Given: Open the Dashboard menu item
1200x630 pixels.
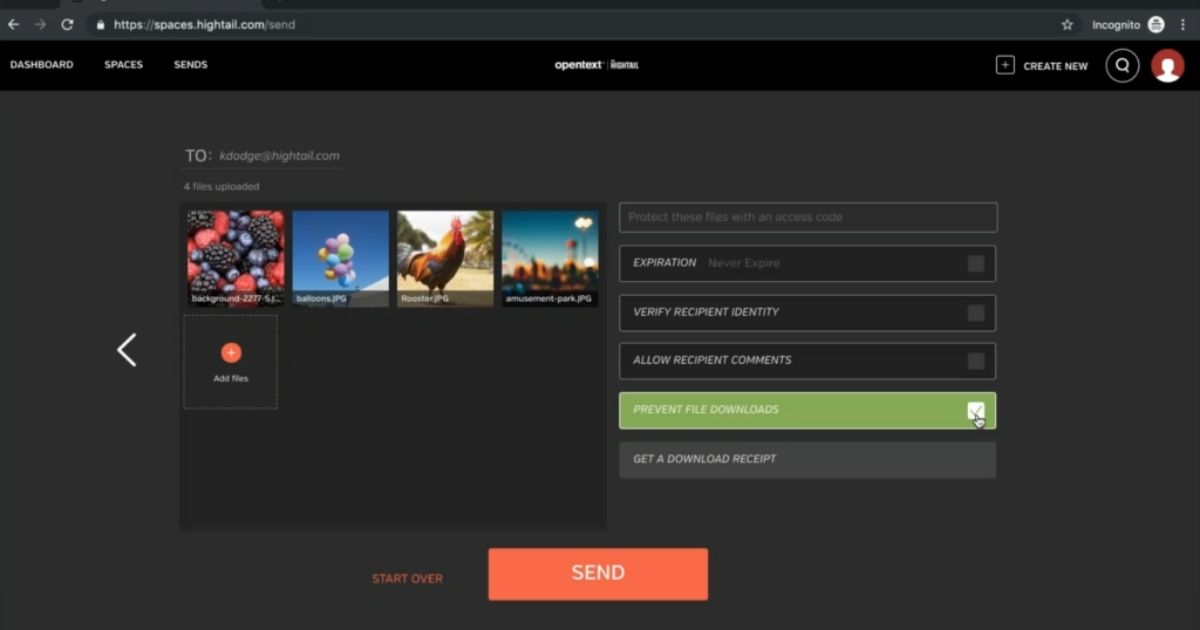Looking at the screenshot, I should 42,65.
